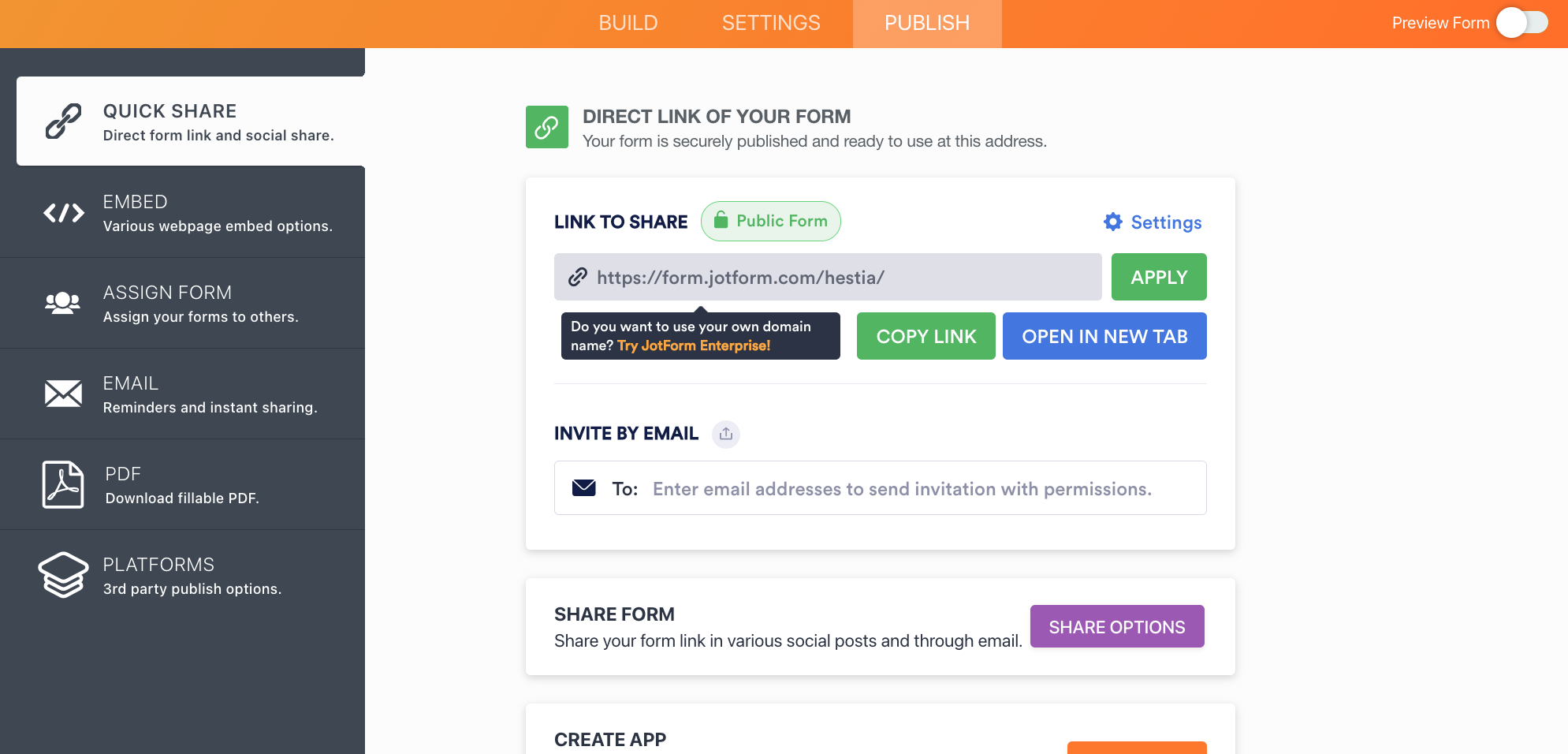Click the green direct link icon
The height and width of the screenshot is (754, 1568).
547,127
